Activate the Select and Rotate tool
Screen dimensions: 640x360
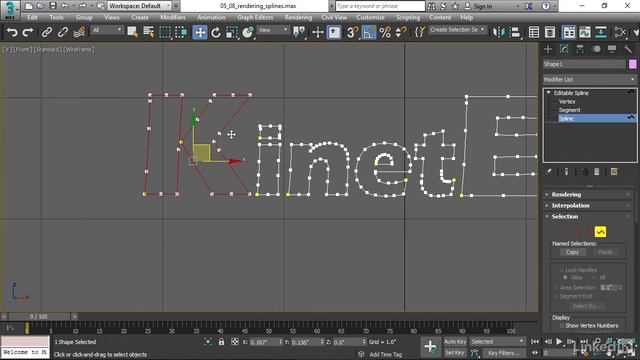click(216, 32)
